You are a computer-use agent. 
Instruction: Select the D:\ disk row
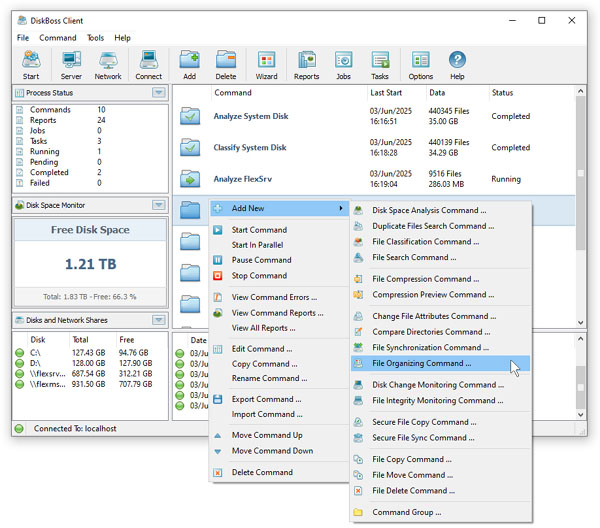tap(90, 363)
